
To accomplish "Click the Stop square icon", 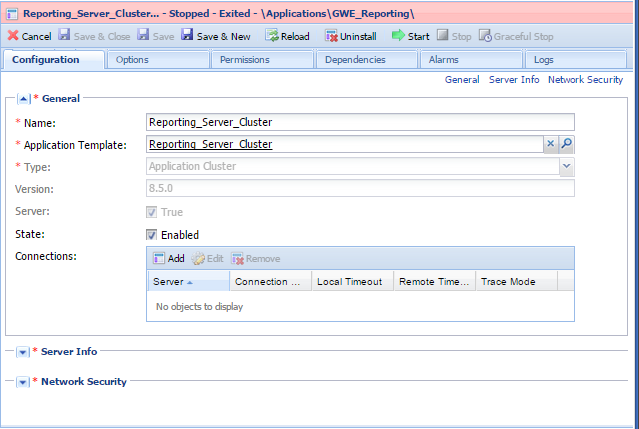I will click(x=443, y=35).
